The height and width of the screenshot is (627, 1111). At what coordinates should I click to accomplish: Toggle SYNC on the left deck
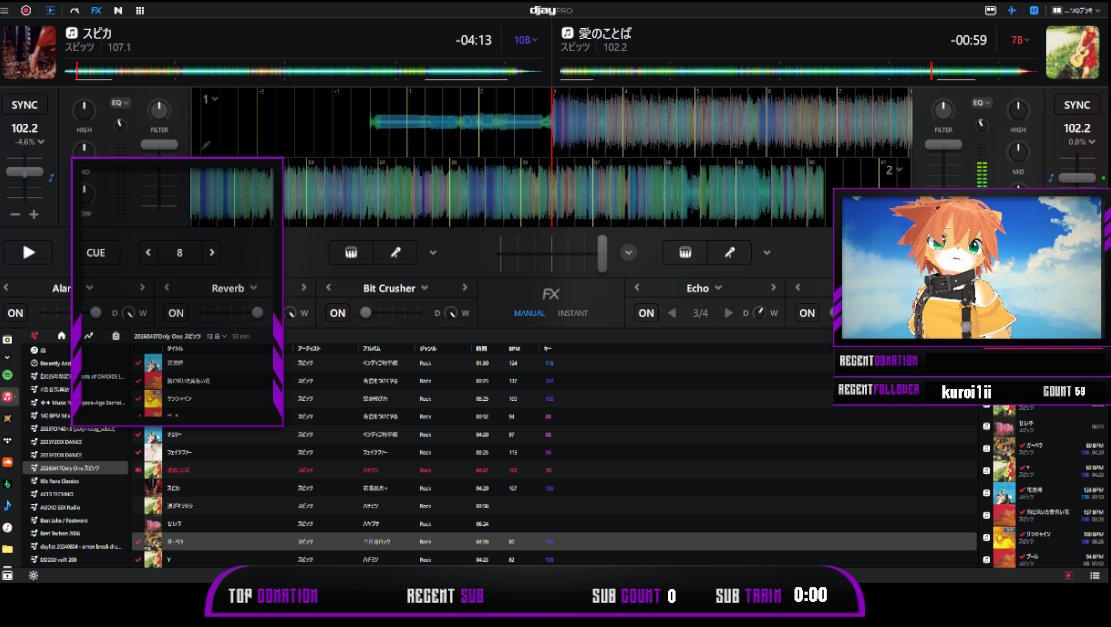click(x=24, y=105)
